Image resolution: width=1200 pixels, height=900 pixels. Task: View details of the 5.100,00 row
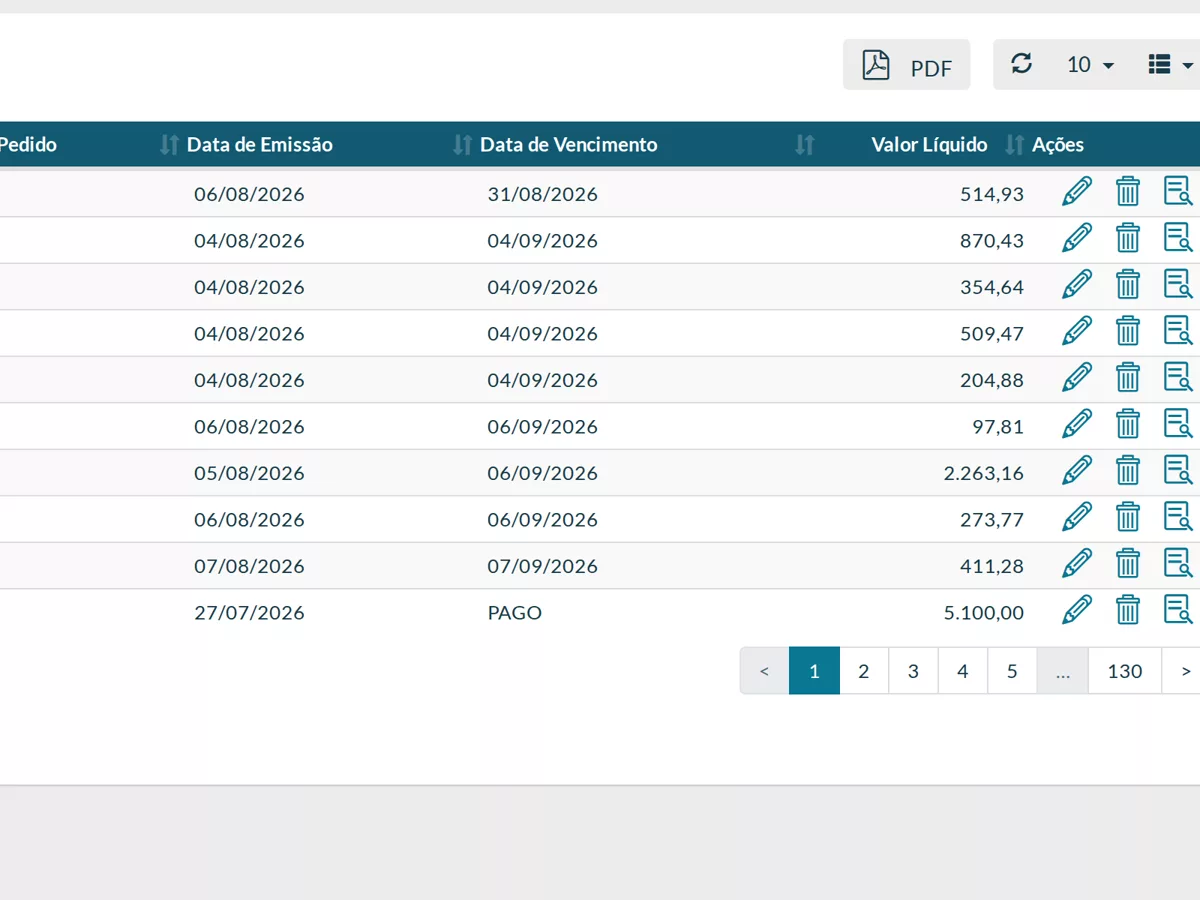pyautogui.click(x=1178, y=610)
